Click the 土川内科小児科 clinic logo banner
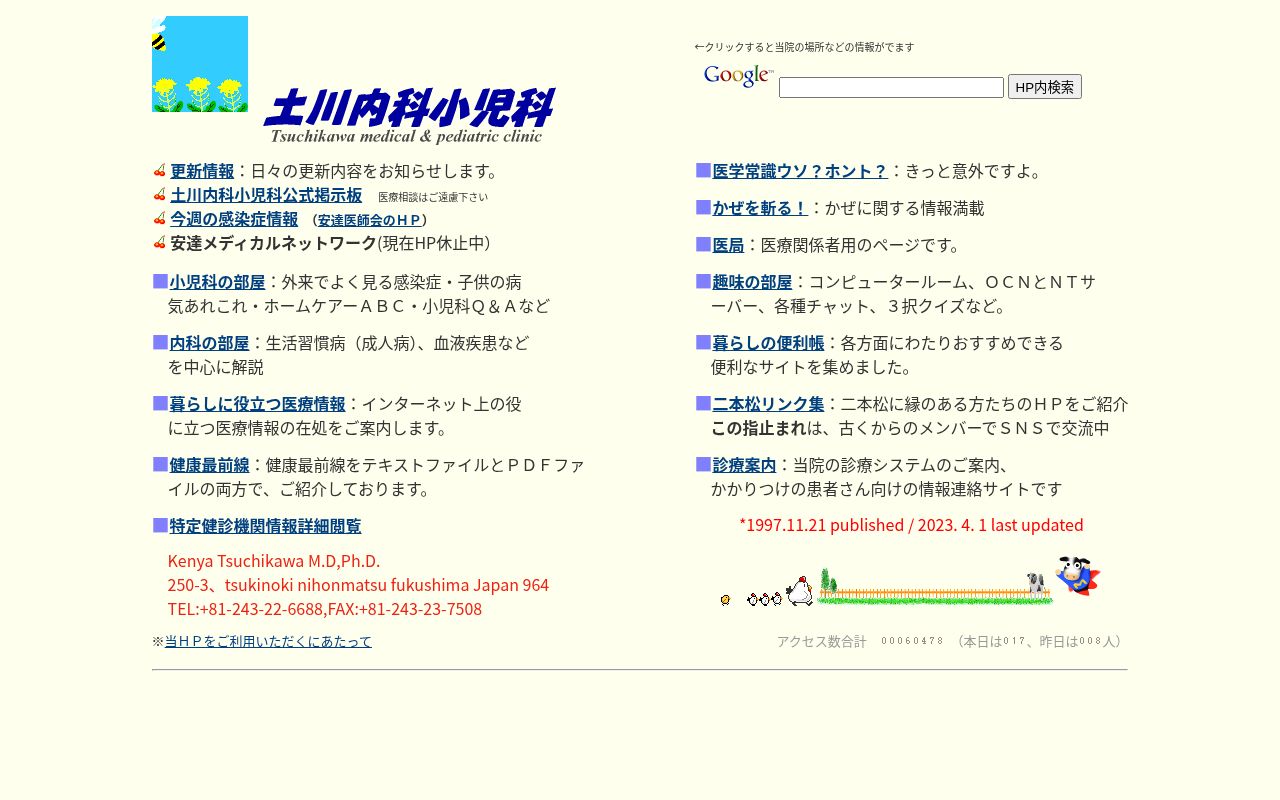 pos(409,116)
